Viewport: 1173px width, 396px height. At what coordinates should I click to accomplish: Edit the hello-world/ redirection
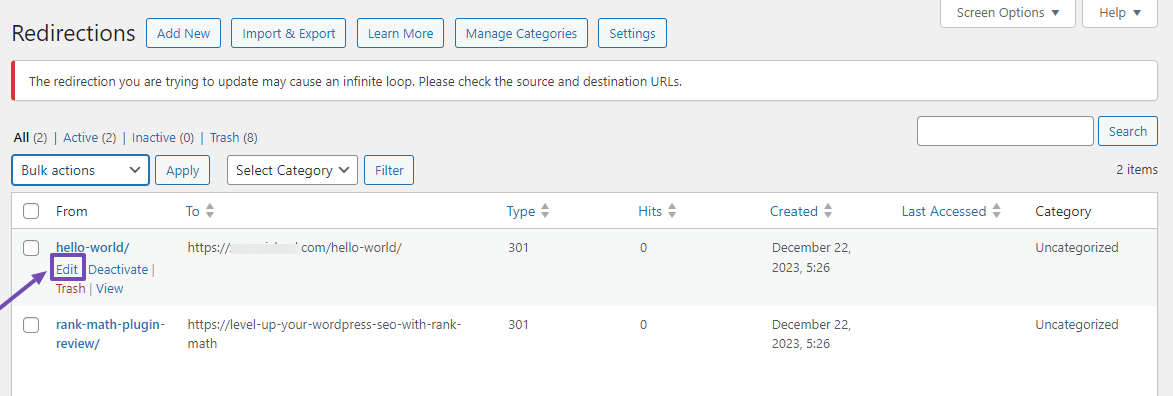[67, 269]
